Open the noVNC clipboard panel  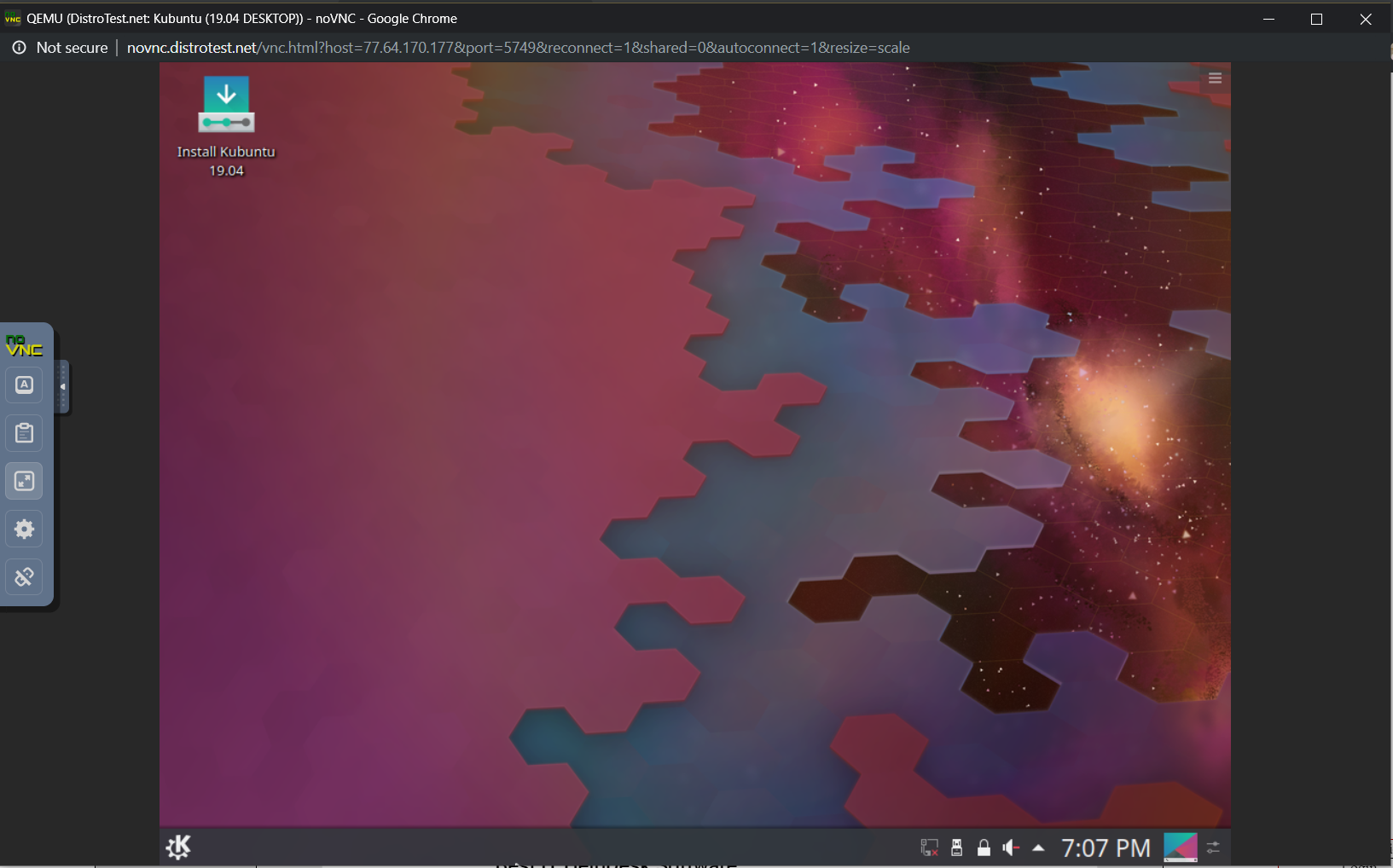25,433
